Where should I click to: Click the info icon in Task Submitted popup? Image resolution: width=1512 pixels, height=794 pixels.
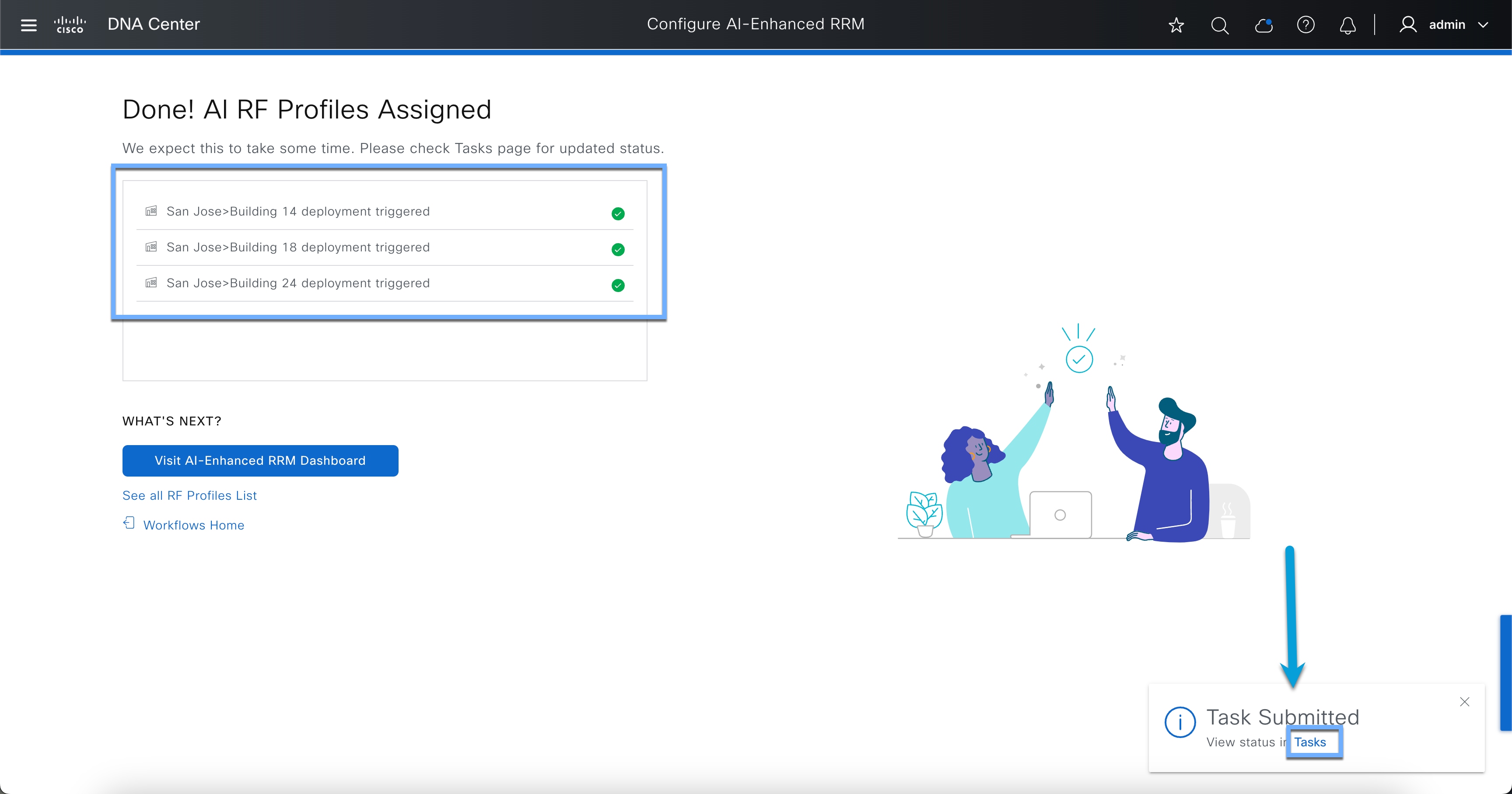coord(1180,722)
